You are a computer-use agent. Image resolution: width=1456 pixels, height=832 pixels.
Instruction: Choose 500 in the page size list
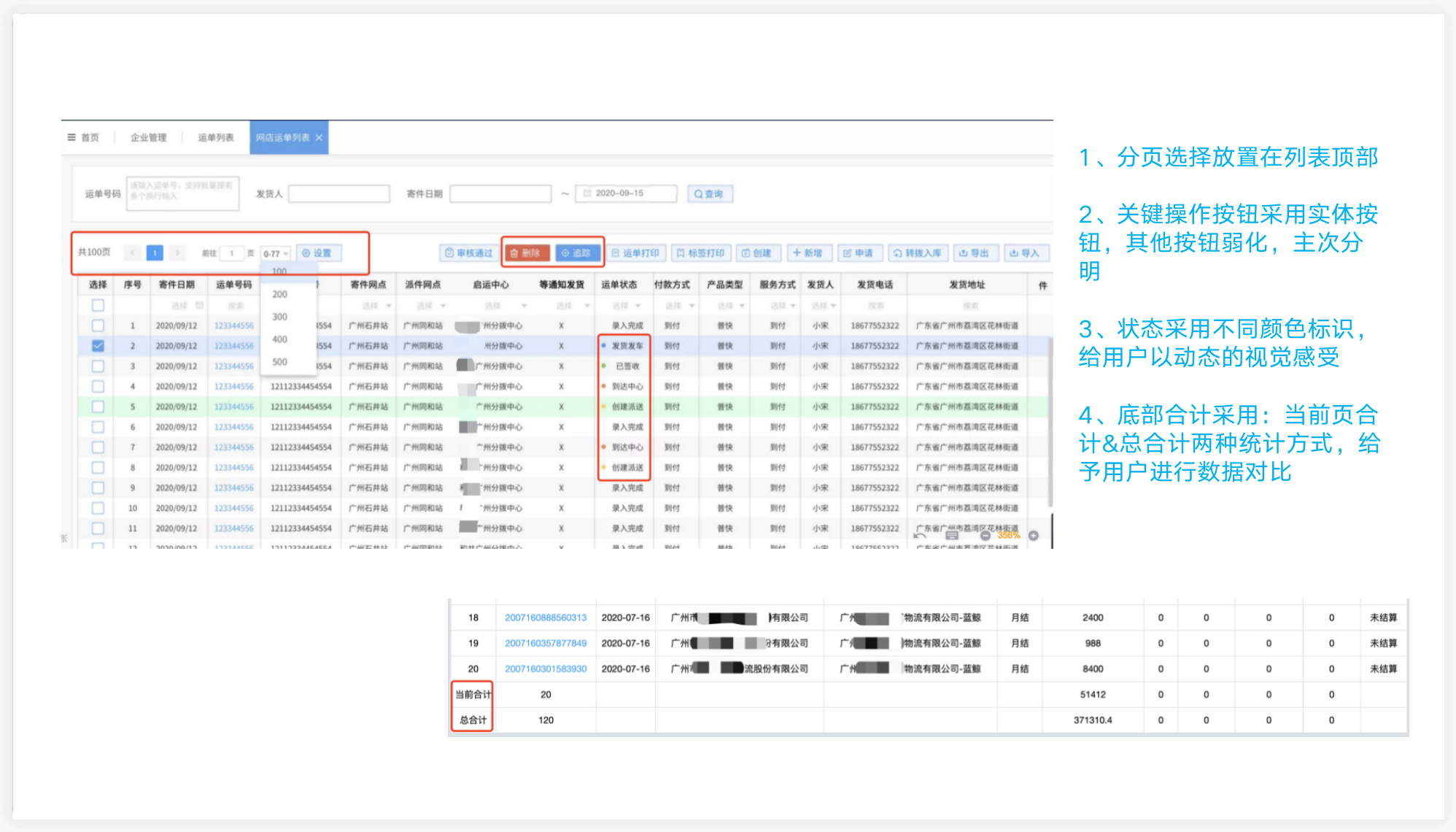[280, 362]
